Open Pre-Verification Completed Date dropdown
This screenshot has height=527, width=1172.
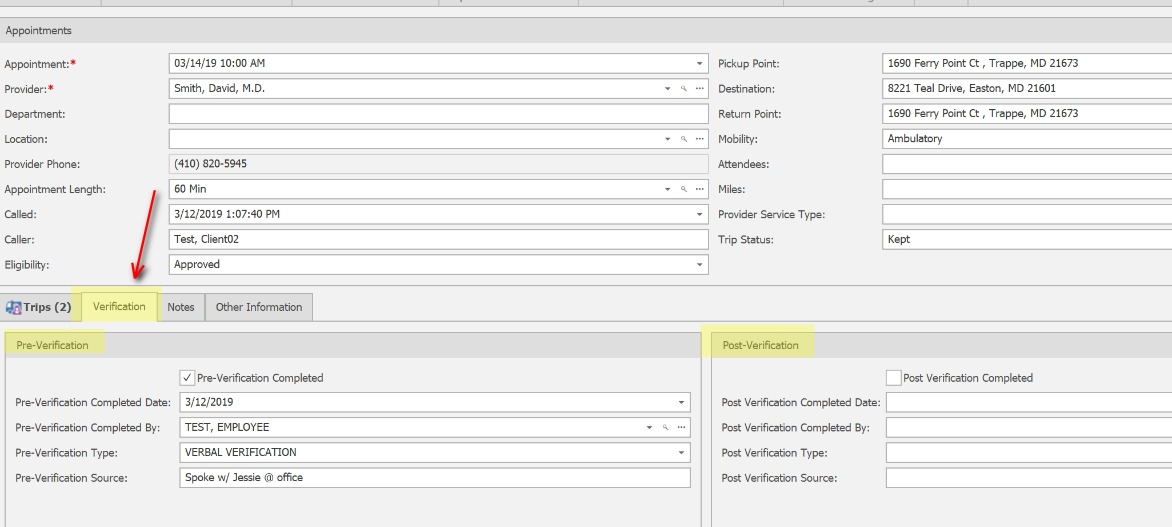682,402
